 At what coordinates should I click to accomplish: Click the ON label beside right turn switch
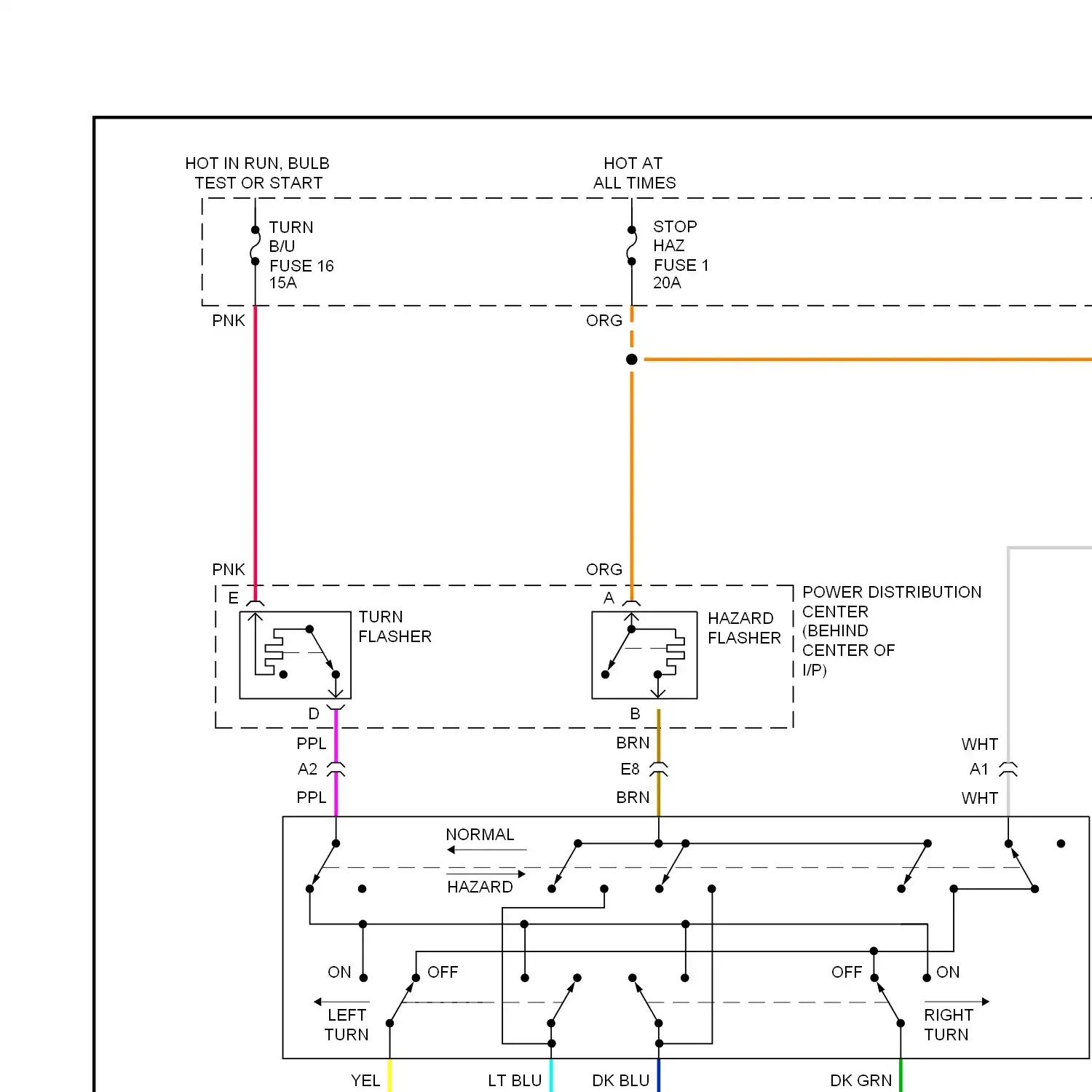point(948,973)
